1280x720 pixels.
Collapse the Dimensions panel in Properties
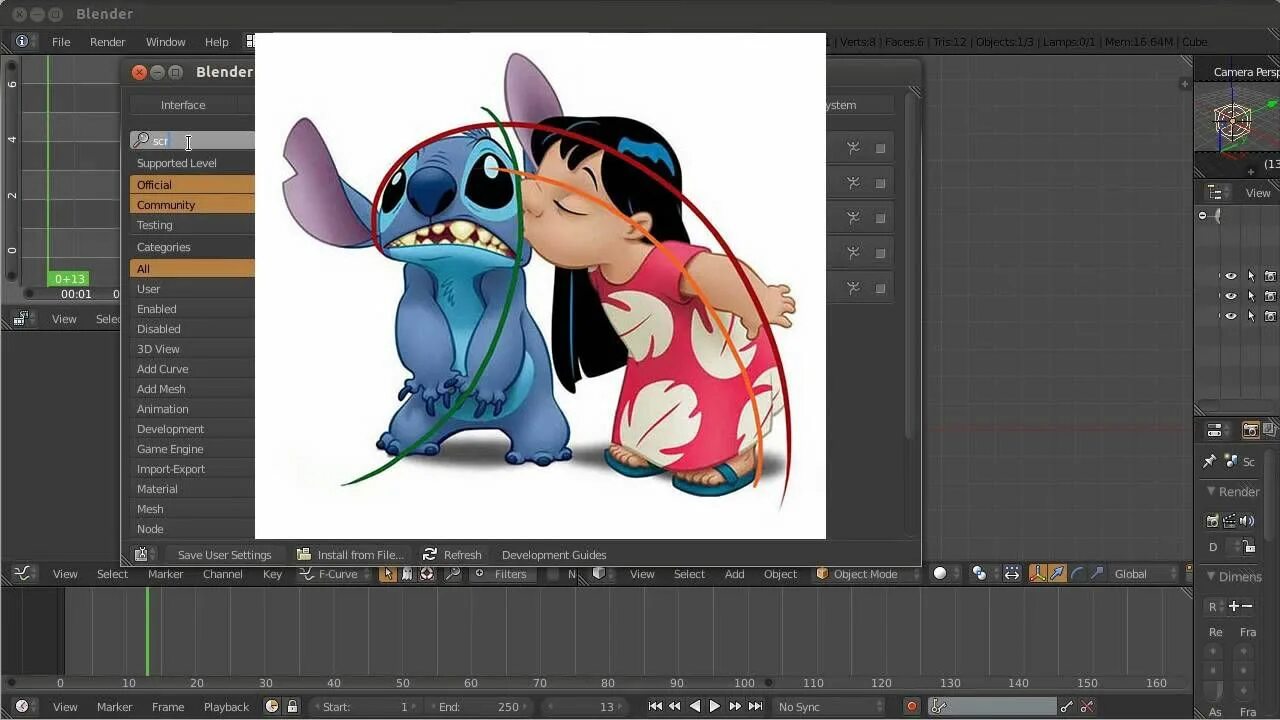(x=1211, y=576)
